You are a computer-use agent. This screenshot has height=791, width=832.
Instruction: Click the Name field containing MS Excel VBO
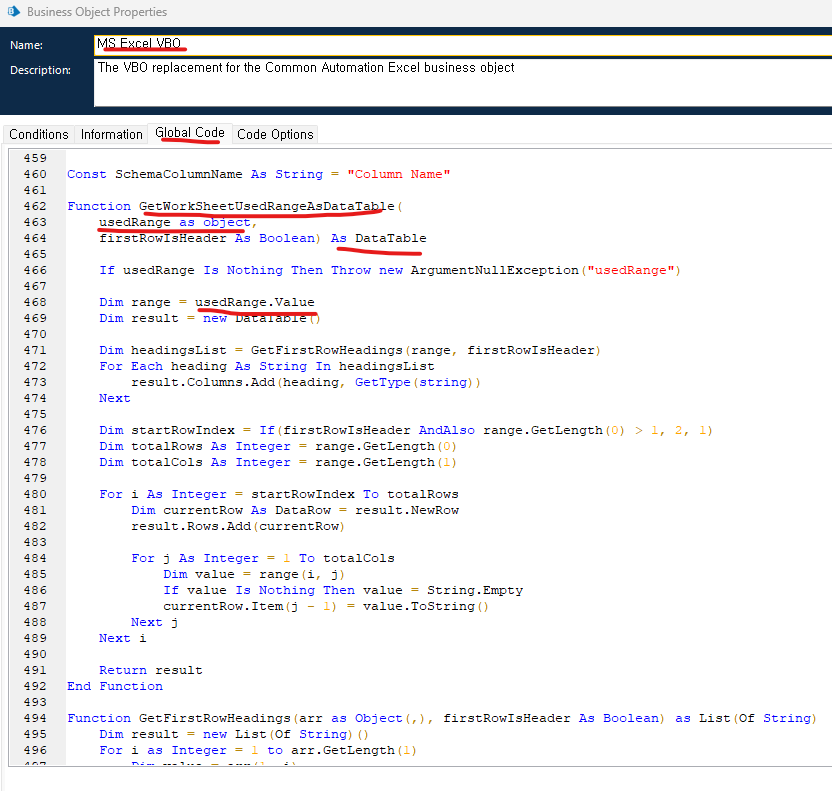click(400, 45)
